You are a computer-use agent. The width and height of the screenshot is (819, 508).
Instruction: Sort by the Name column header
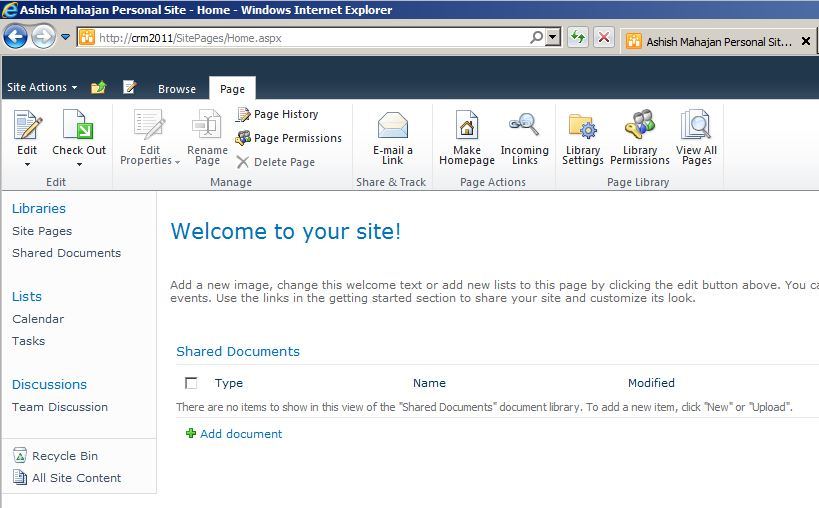429,383
